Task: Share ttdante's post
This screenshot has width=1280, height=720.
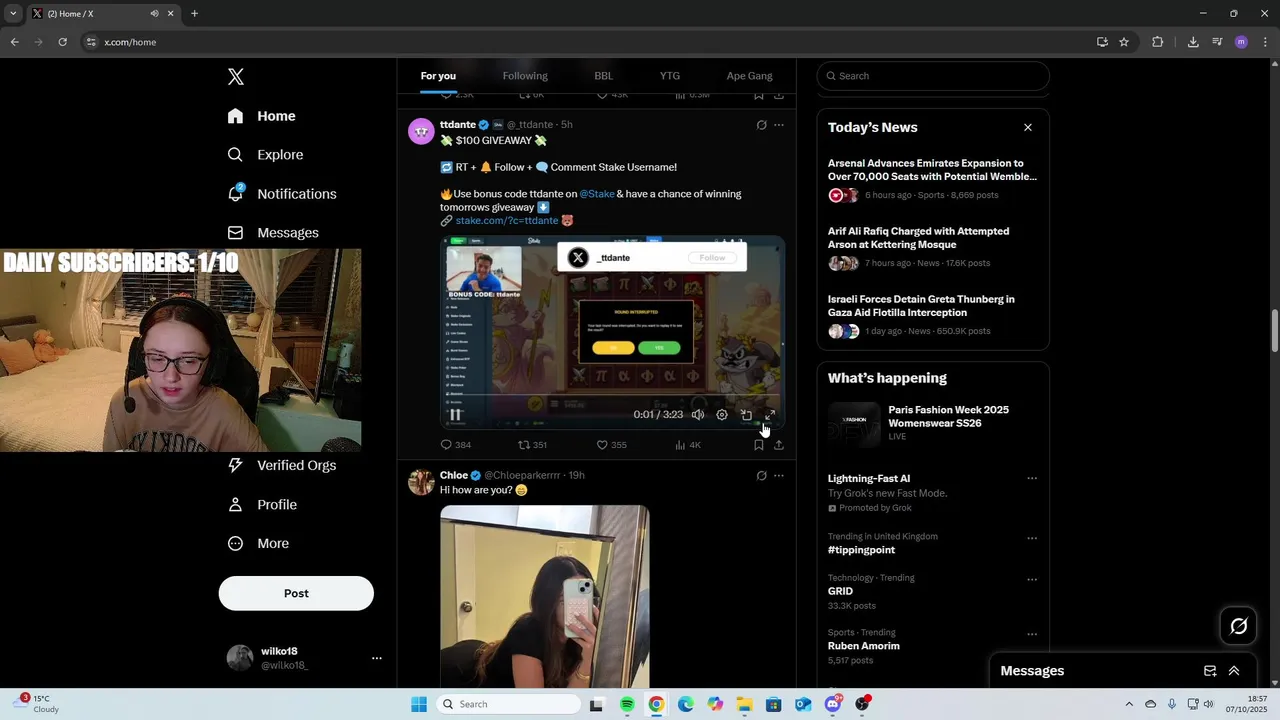Action: tap(779, 445)
